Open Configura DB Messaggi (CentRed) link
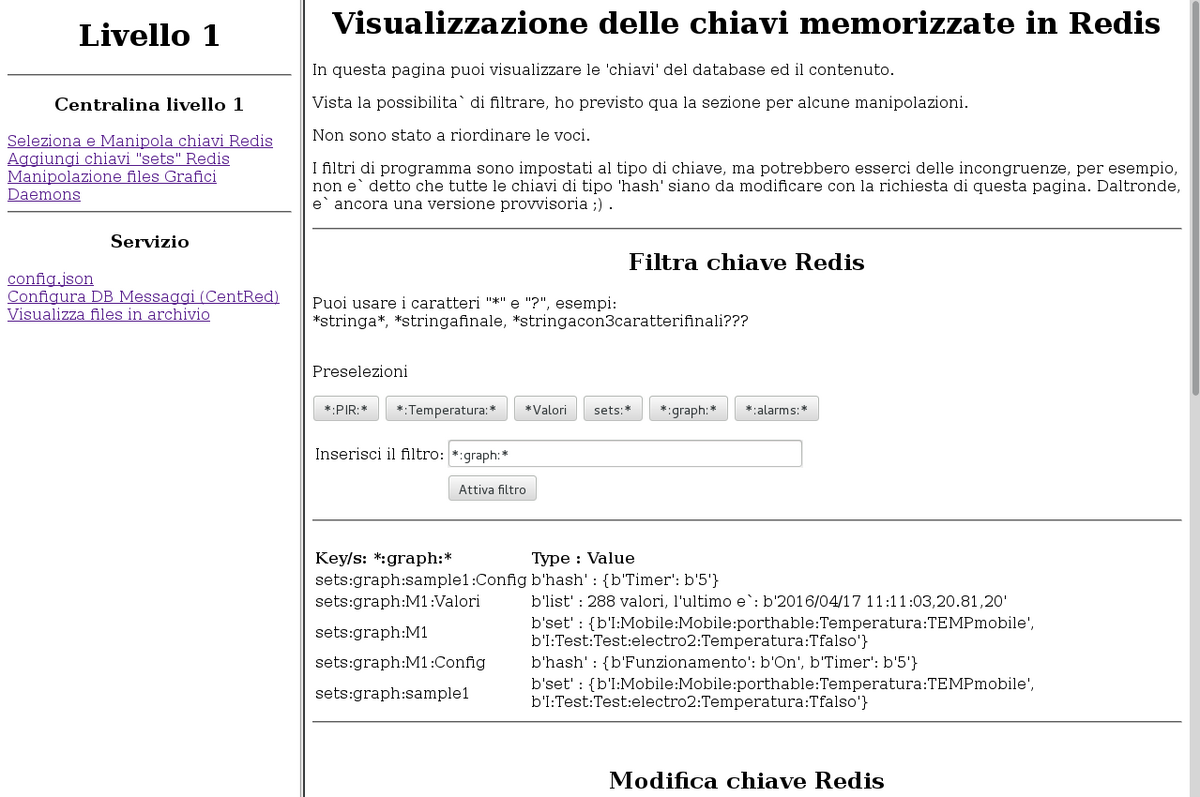The width and height of the screenshot is (1200, 797). point(143,297)
